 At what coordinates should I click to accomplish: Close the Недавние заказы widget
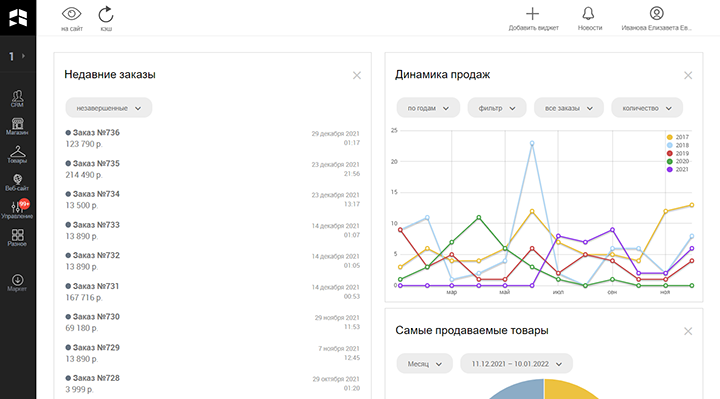[357, 75]
